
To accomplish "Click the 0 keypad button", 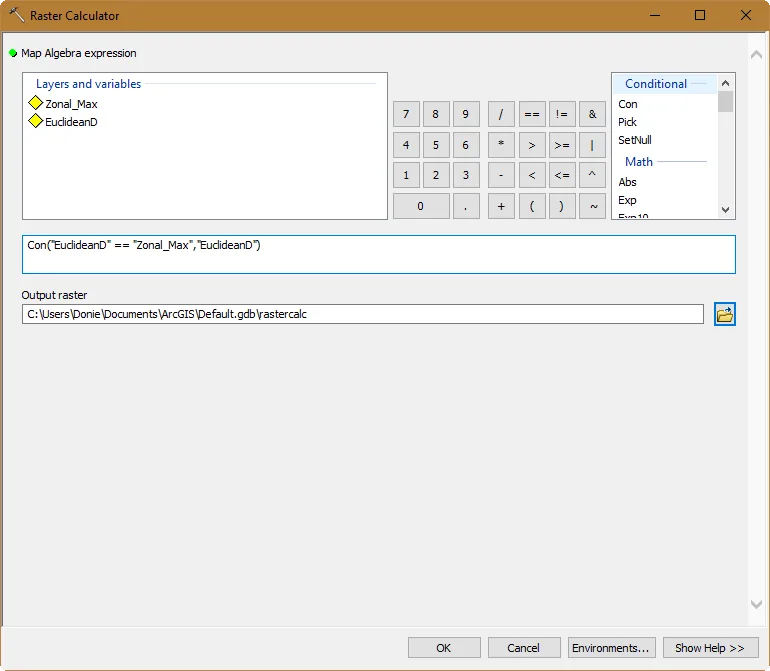I will (x=421, y=206).
